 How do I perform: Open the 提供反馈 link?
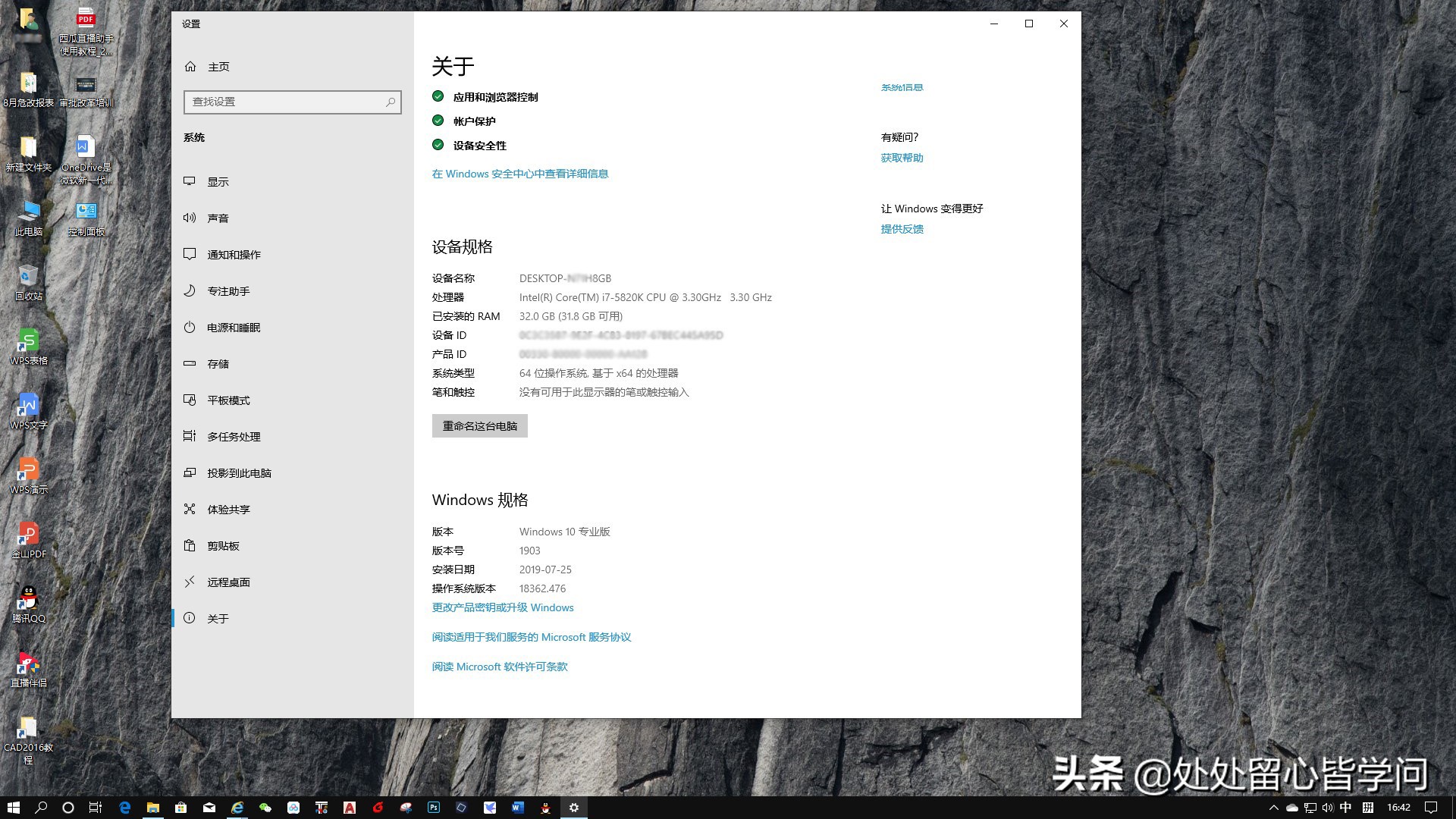[x=902, y=228]
